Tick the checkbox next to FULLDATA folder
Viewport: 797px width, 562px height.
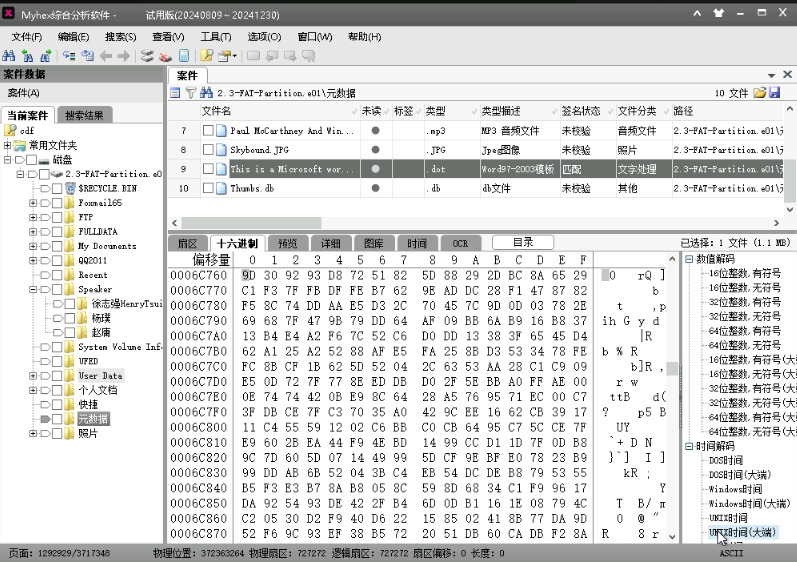point(57,232)
